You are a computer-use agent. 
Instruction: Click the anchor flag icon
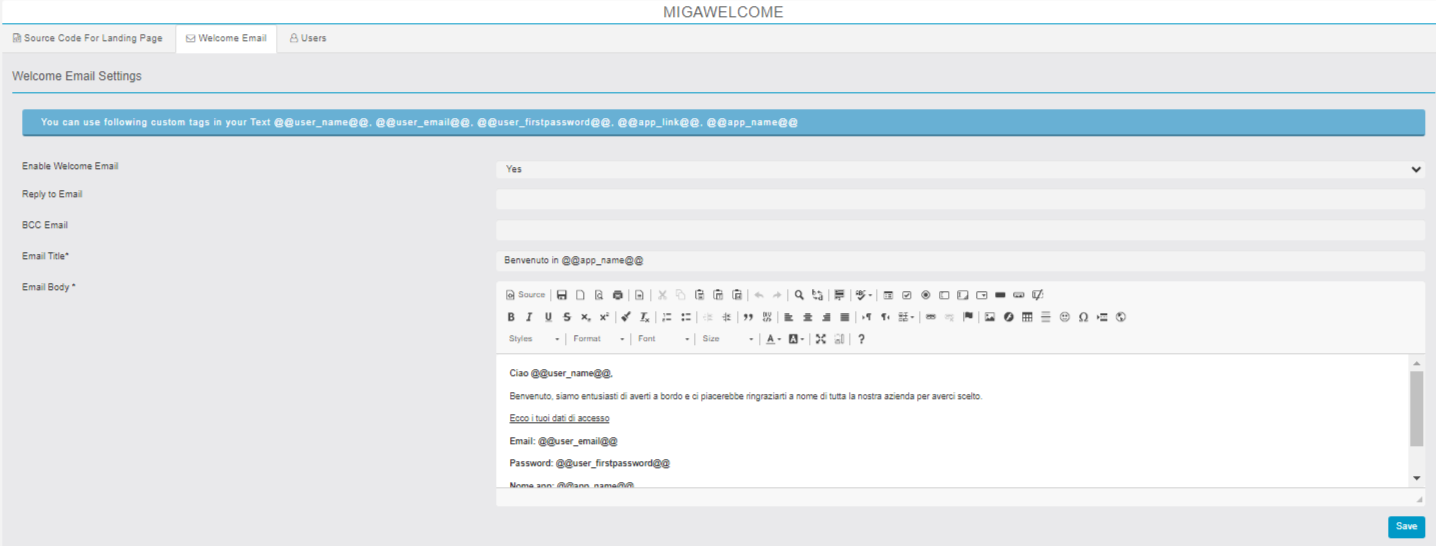tap(967, 317)
